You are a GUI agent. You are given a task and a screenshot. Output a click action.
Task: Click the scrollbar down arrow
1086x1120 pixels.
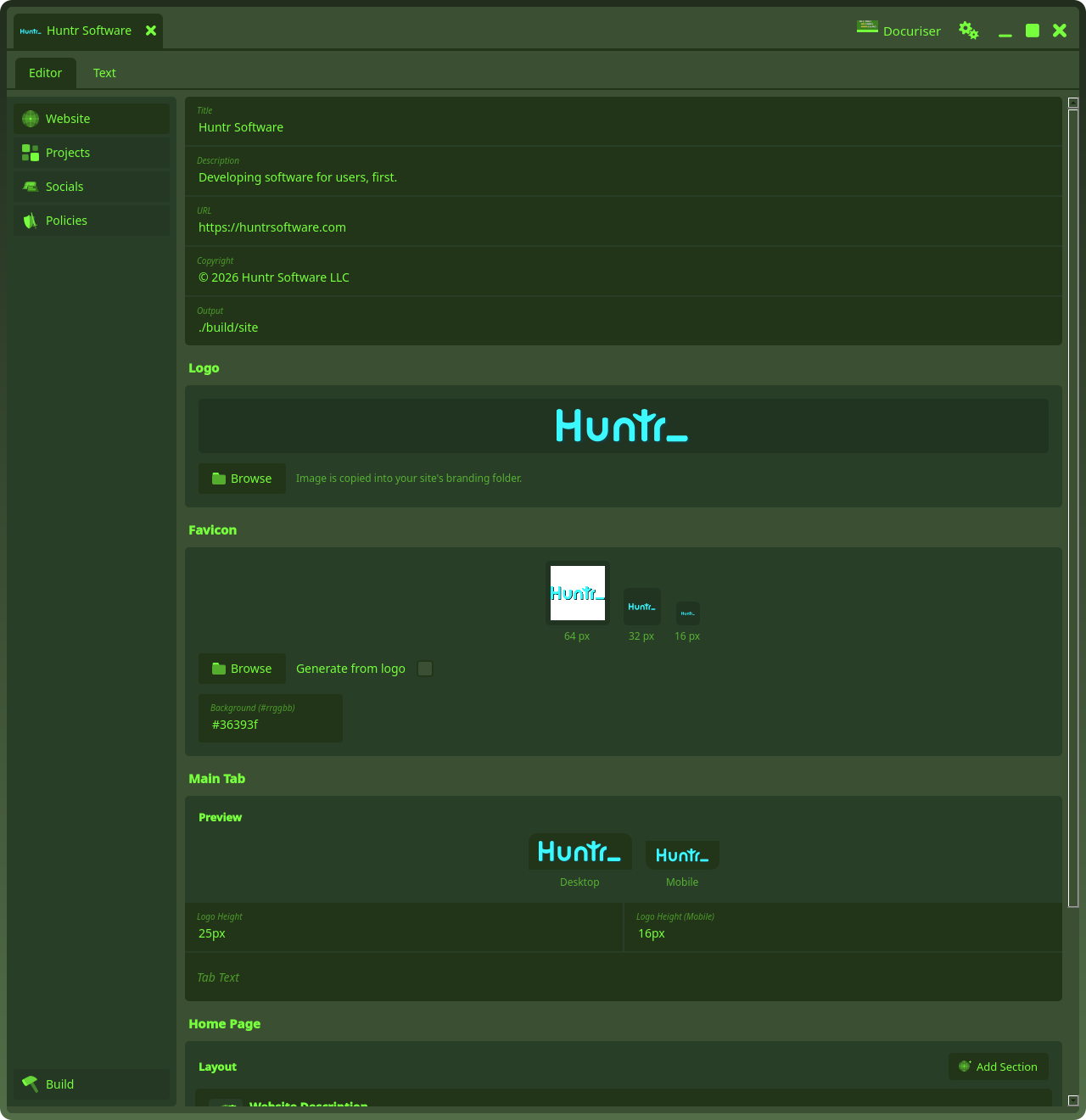[x=1073, y=1100]
